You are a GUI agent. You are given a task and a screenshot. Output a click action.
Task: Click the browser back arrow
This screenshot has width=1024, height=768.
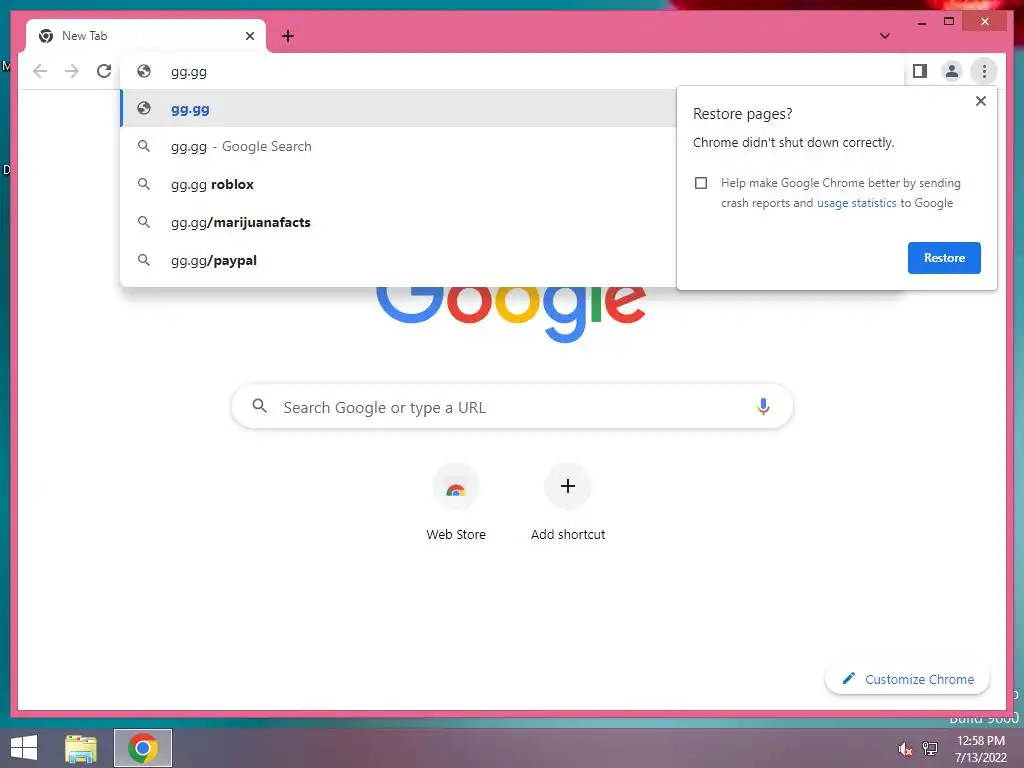pos(40,71)
